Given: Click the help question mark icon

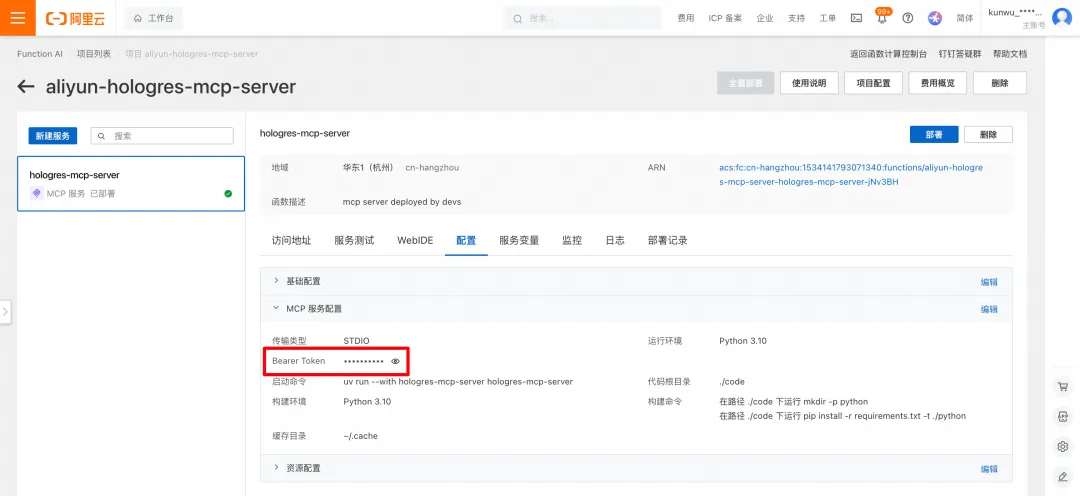Looking at the screenshot, I should (x=908, y=19).
